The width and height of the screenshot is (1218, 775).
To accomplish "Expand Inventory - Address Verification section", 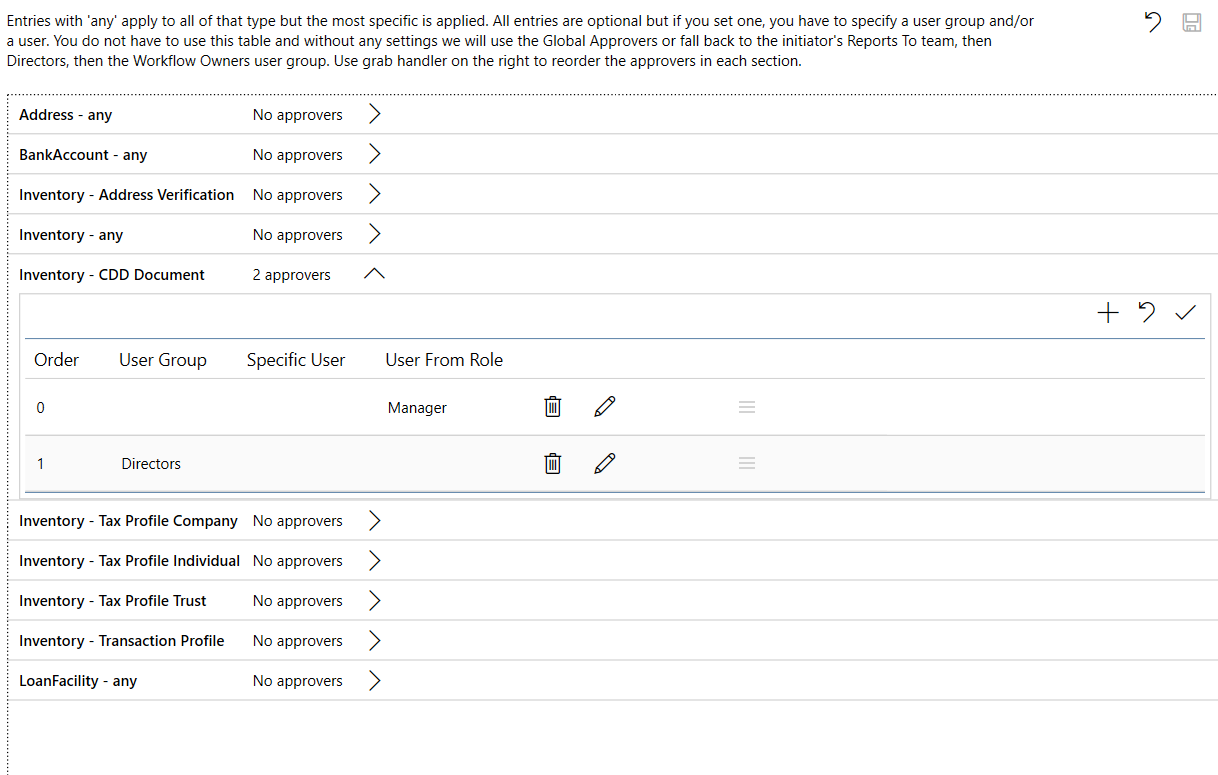I will coord(375,194).
